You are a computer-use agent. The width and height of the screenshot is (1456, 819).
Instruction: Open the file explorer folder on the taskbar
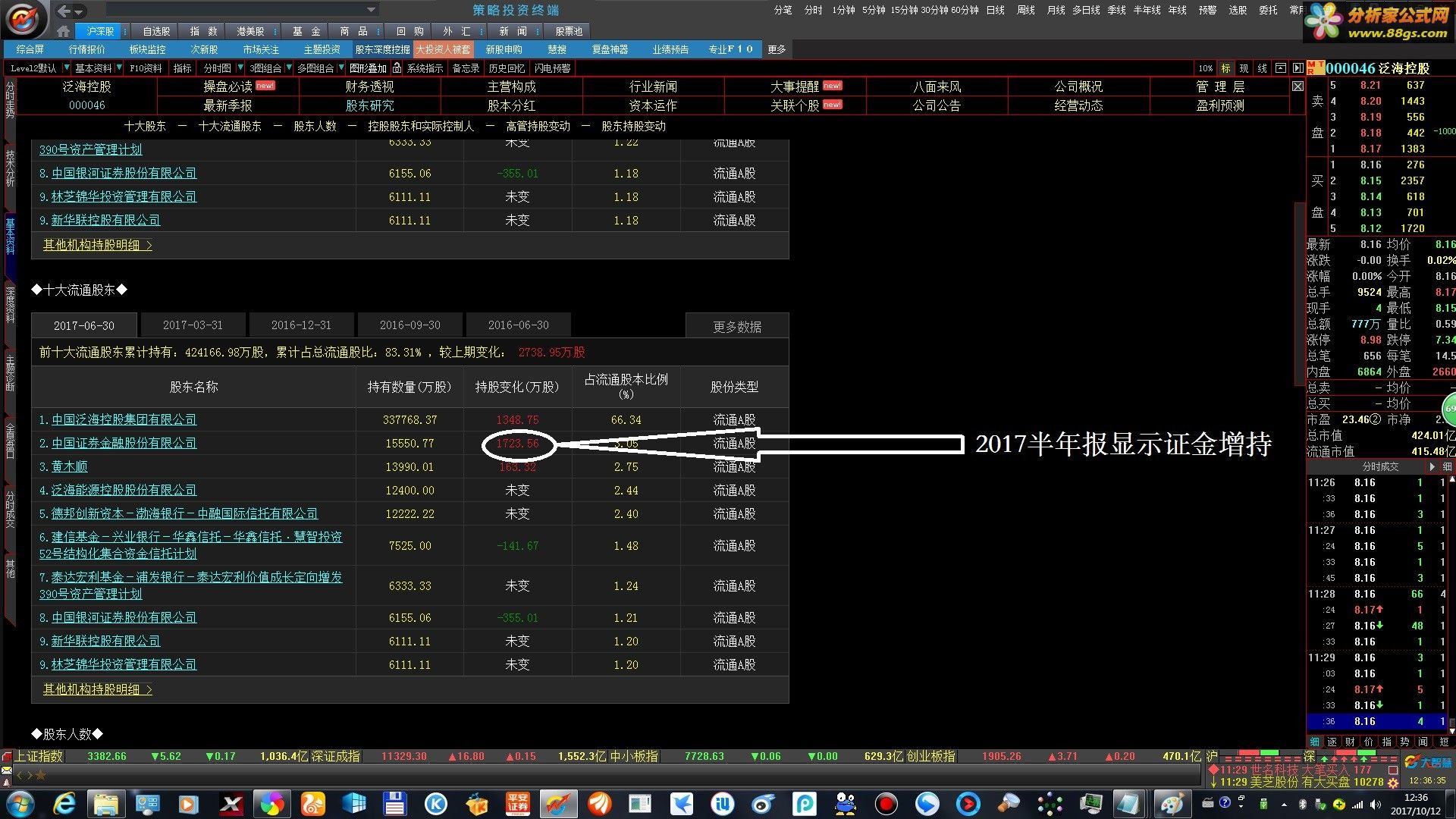(106, 804)
